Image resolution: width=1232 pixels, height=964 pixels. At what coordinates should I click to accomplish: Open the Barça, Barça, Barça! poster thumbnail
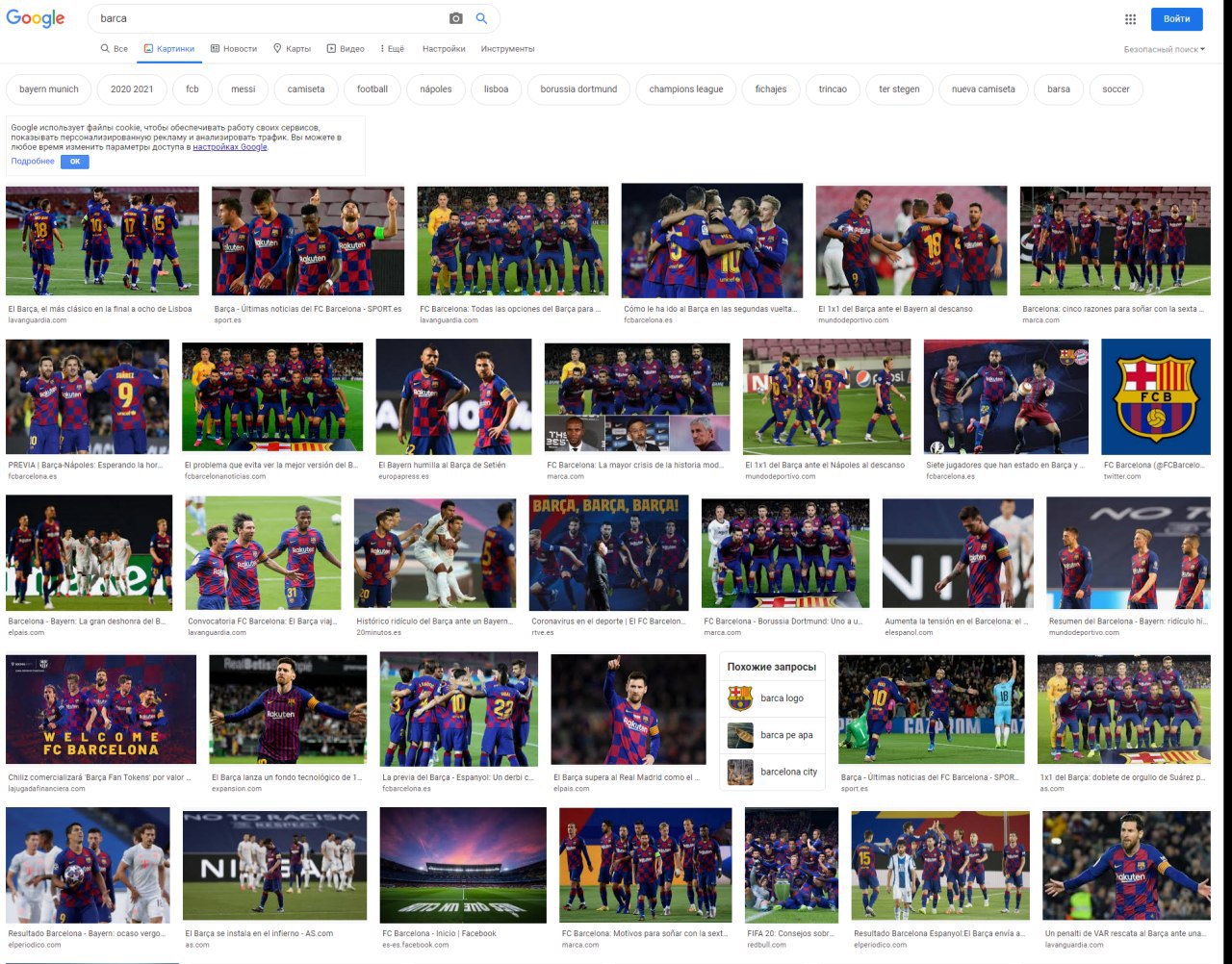pyautogui.click(x=608, y=553)
